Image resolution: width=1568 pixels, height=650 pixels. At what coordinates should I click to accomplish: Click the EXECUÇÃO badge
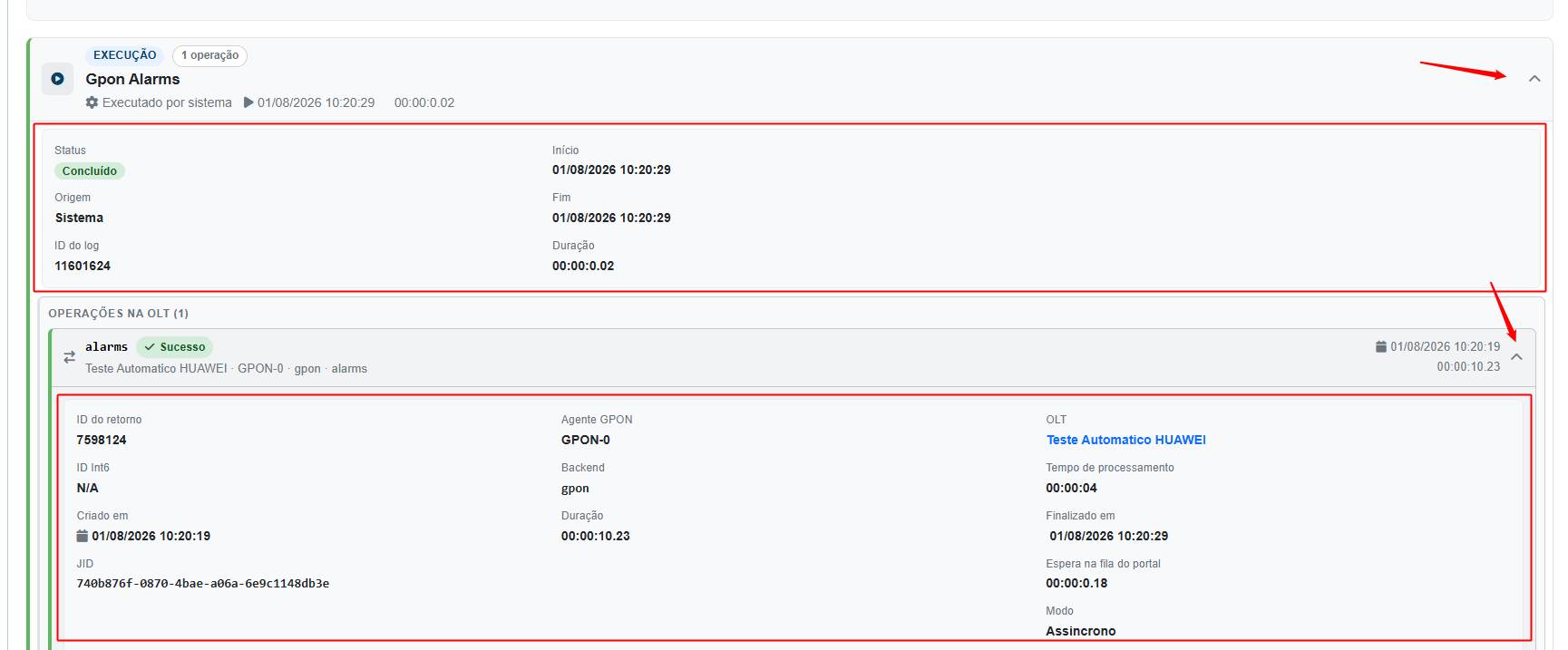tap(124, 55)
